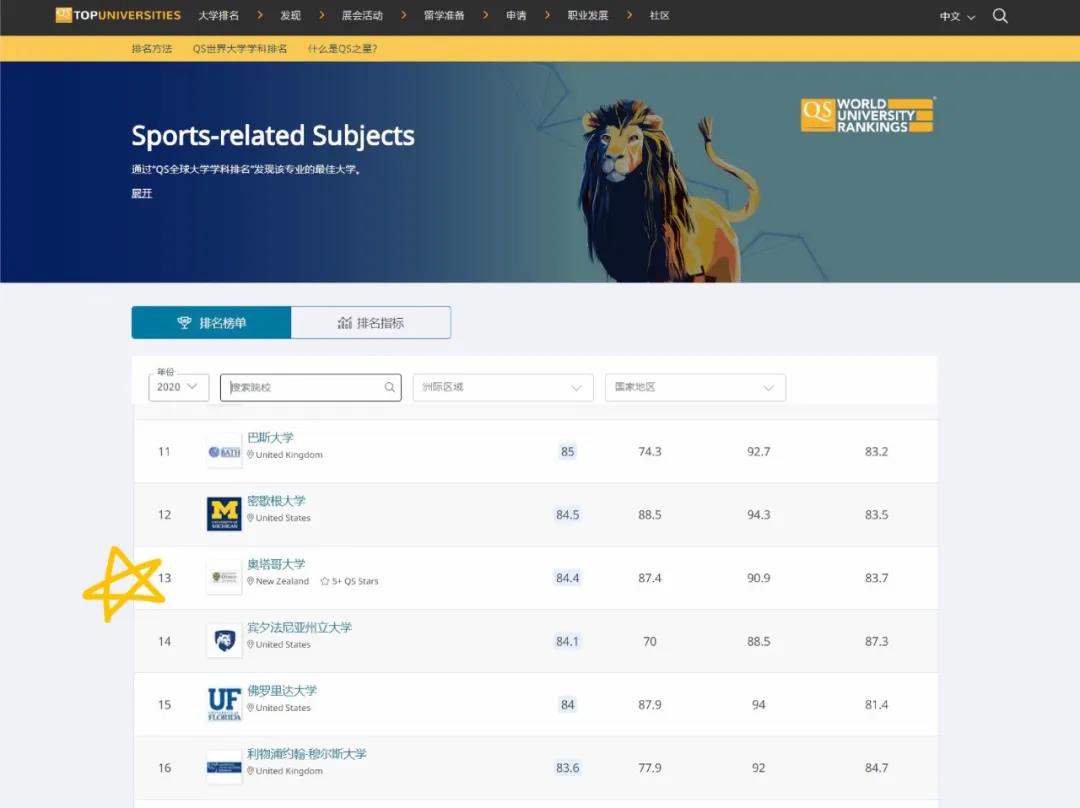The height and width of the screenshot is (808, 1080).
Task: Expand the 国家地区 country dropdown
Action: [x=695, y=387]
